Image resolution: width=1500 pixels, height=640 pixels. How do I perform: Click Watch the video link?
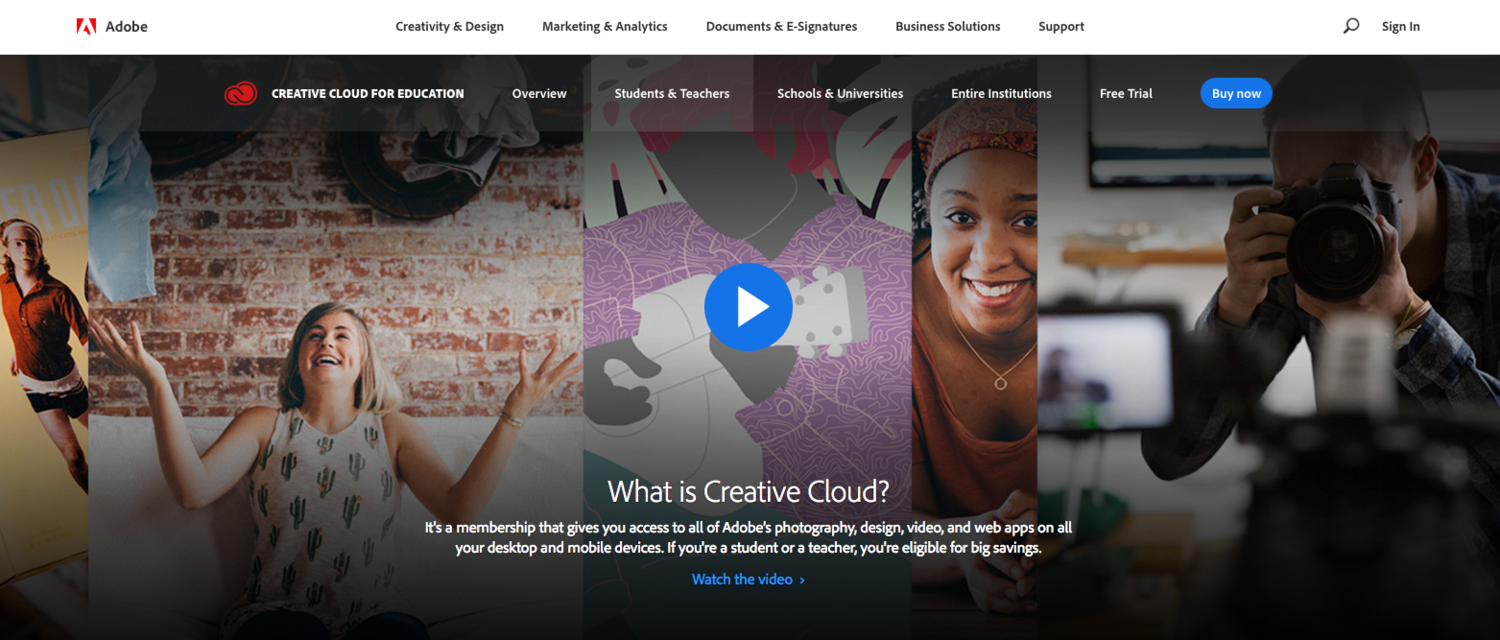(x=748, y=579)
